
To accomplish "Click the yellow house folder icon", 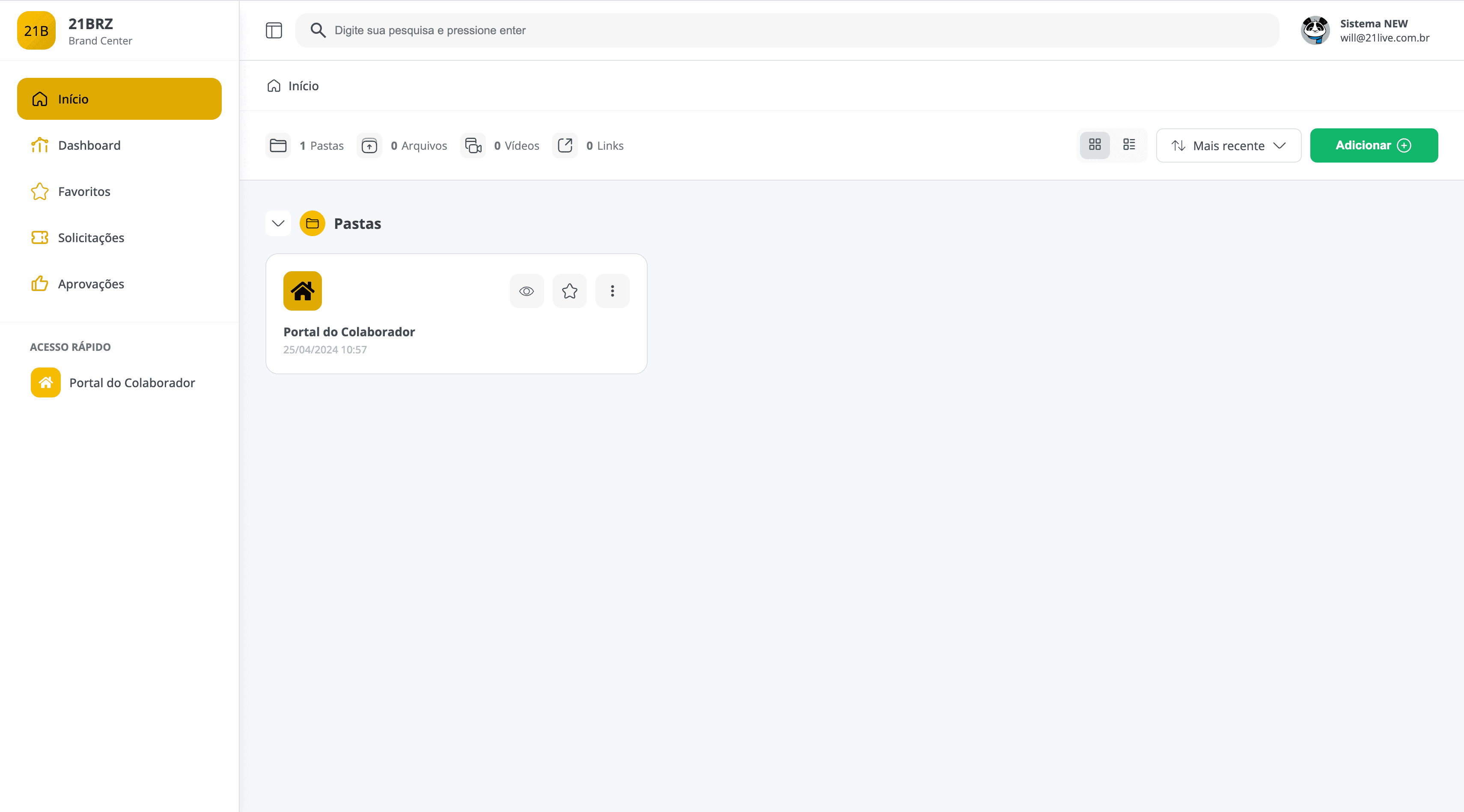I will (x=302, y=291).
